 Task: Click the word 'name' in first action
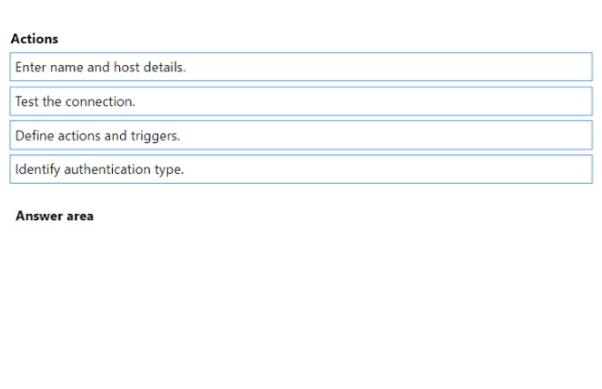coord(66,67)
